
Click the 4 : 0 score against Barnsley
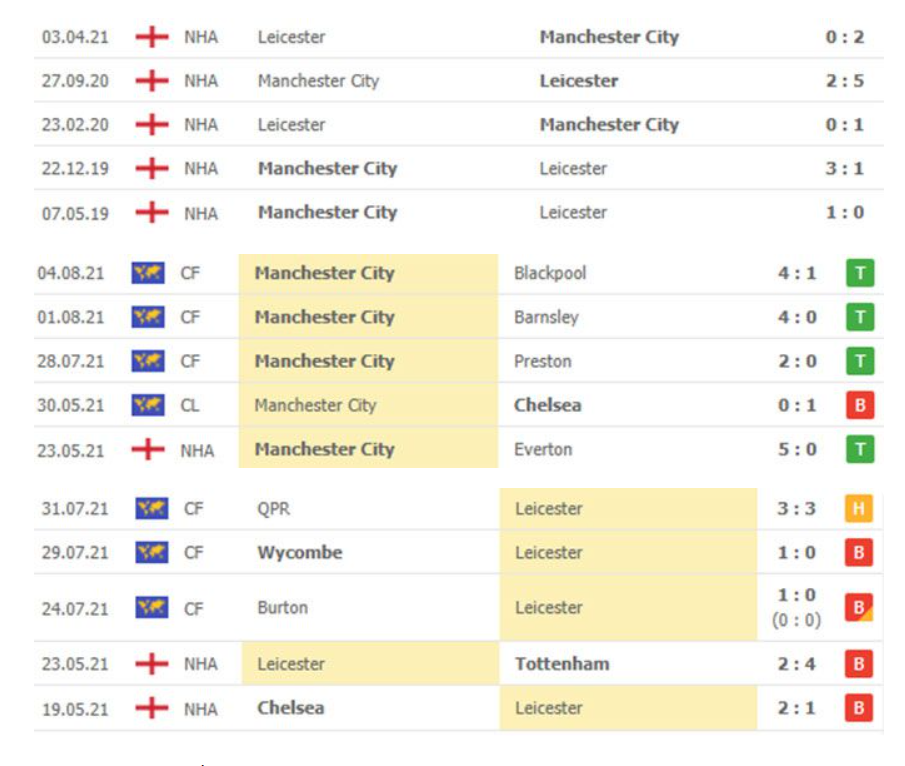[797, 317]
